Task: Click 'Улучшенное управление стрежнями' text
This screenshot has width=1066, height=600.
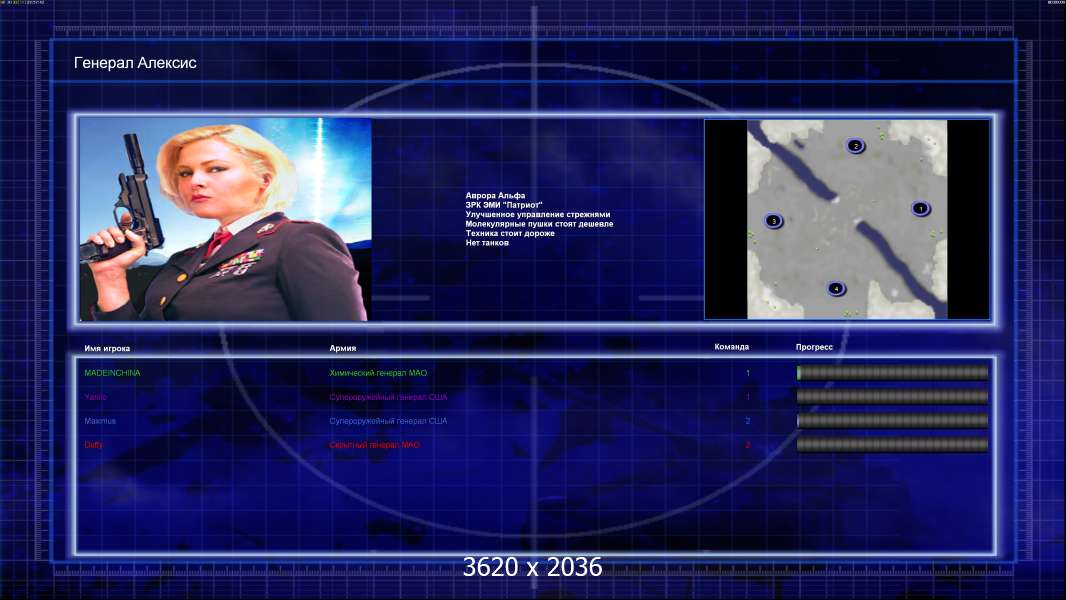Action: pos(538,215)
